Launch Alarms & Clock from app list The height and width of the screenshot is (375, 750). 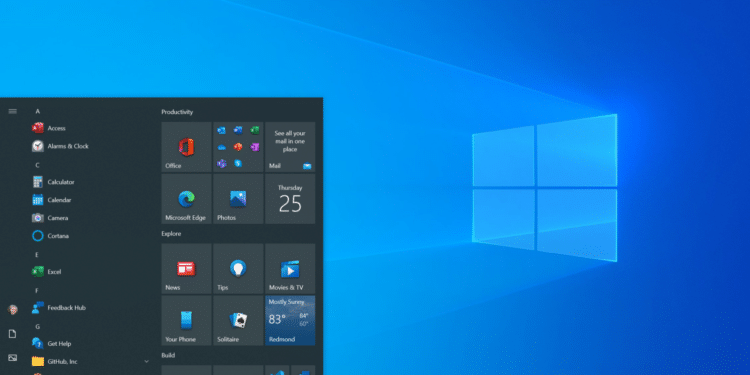click(x=60, y=146)
